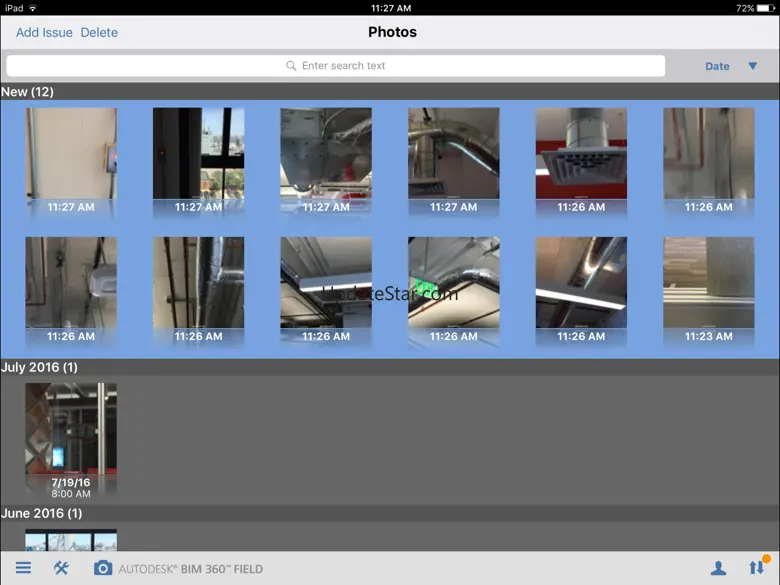Click the Autodesk BIM 360 Field logo
The image size is (780, 585).
click(191, 569)
